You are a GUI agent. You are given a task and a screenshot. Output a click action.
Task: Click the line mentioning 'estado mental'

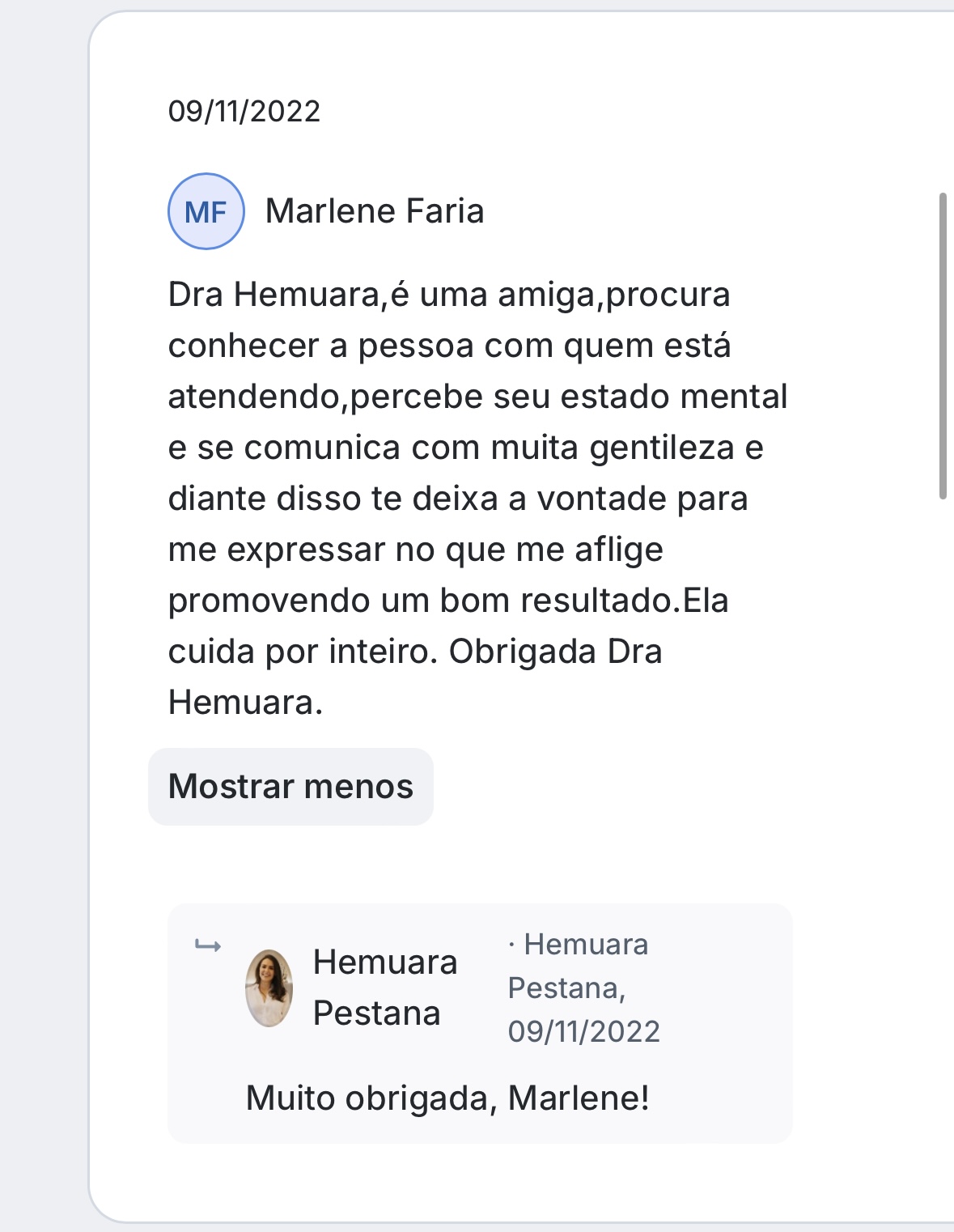point(477,397)
